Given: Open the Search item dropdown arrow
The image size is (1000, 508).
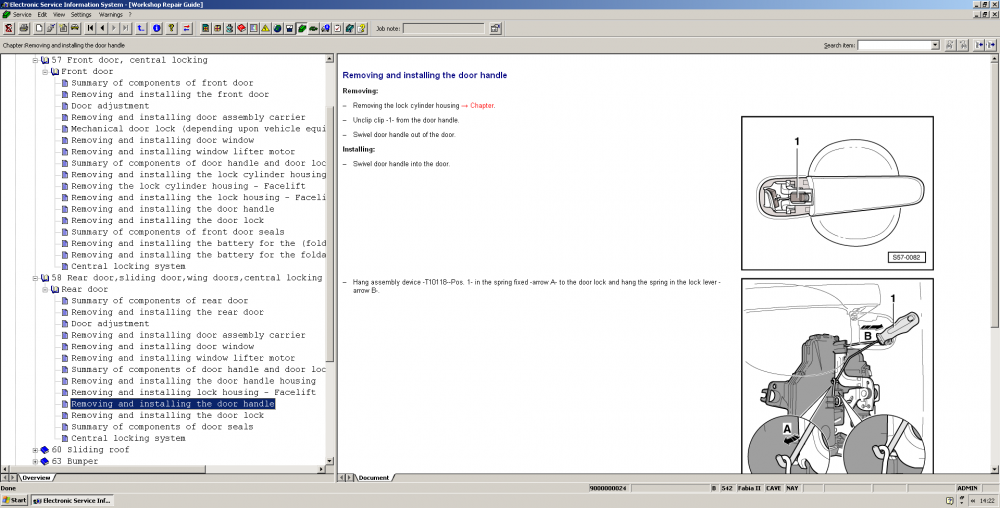Looking at the screenshot, I should (x=935, y=45).
